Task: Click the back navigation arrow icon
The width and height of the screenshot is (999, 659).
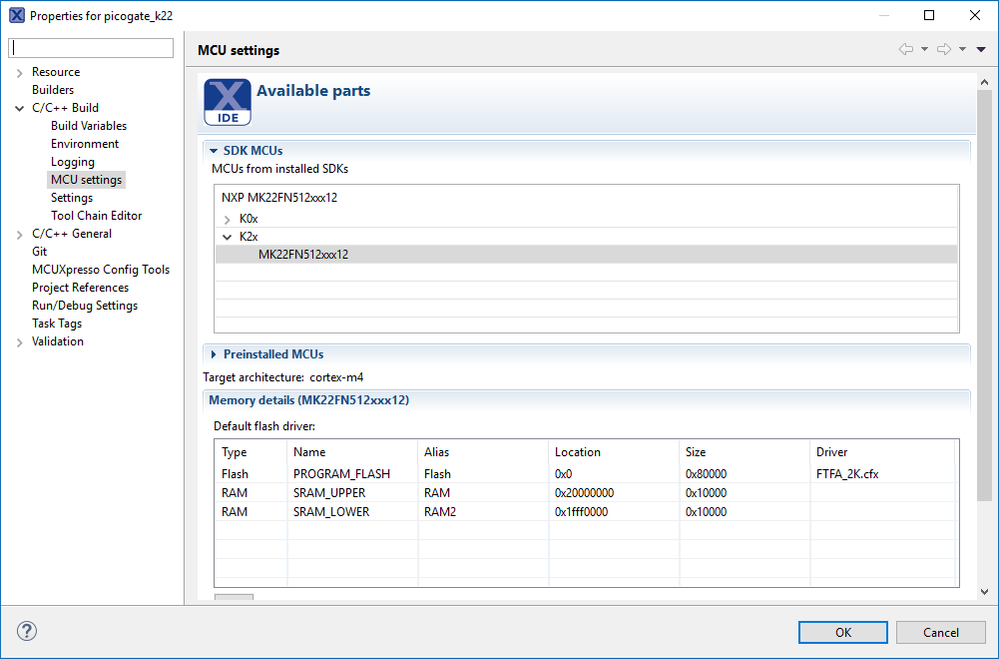Action: 905,49
